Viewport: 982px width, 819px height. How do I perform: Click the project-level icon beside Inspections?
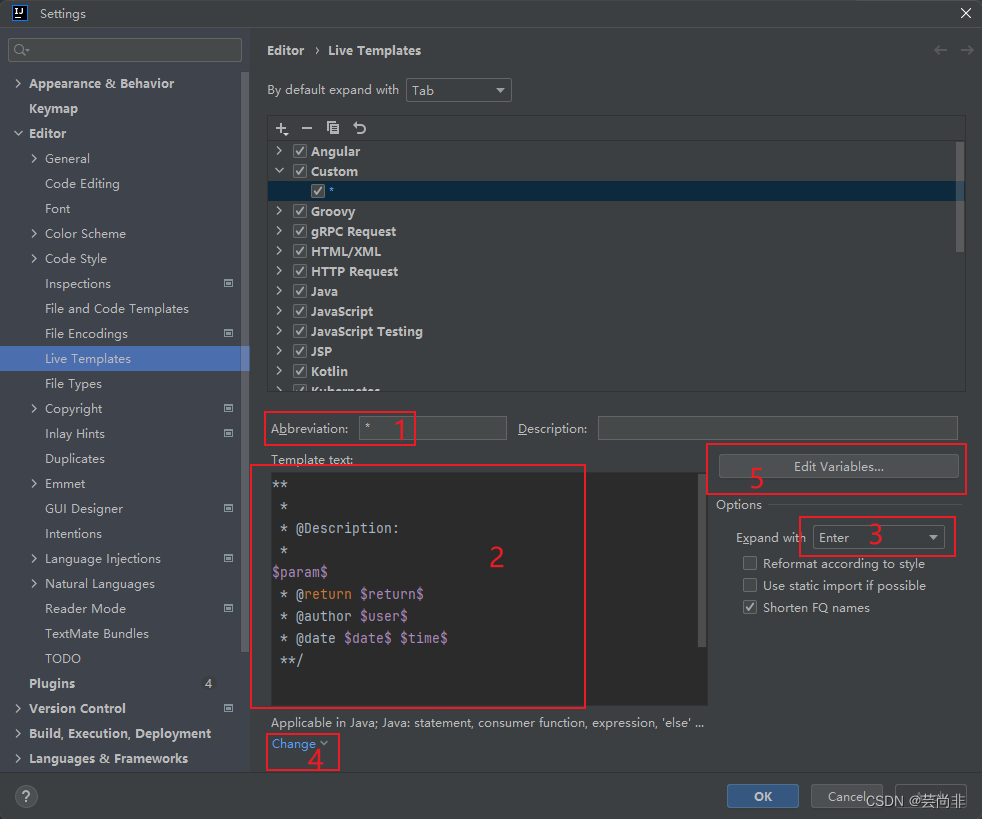(229, 283)
